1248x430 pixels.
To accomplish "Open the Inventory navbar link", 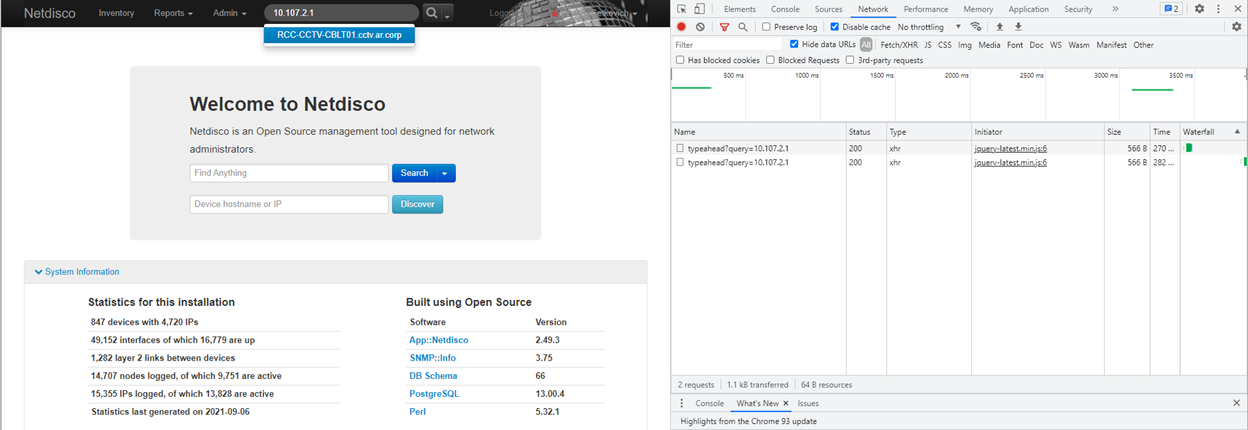I will [x=117, y=13].
